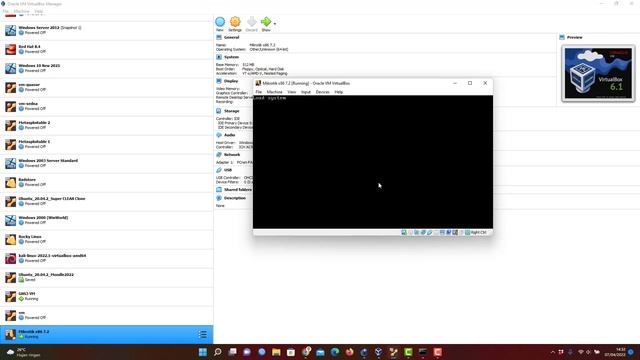Open the dropdown arrow beside Show

coord(275,24)
